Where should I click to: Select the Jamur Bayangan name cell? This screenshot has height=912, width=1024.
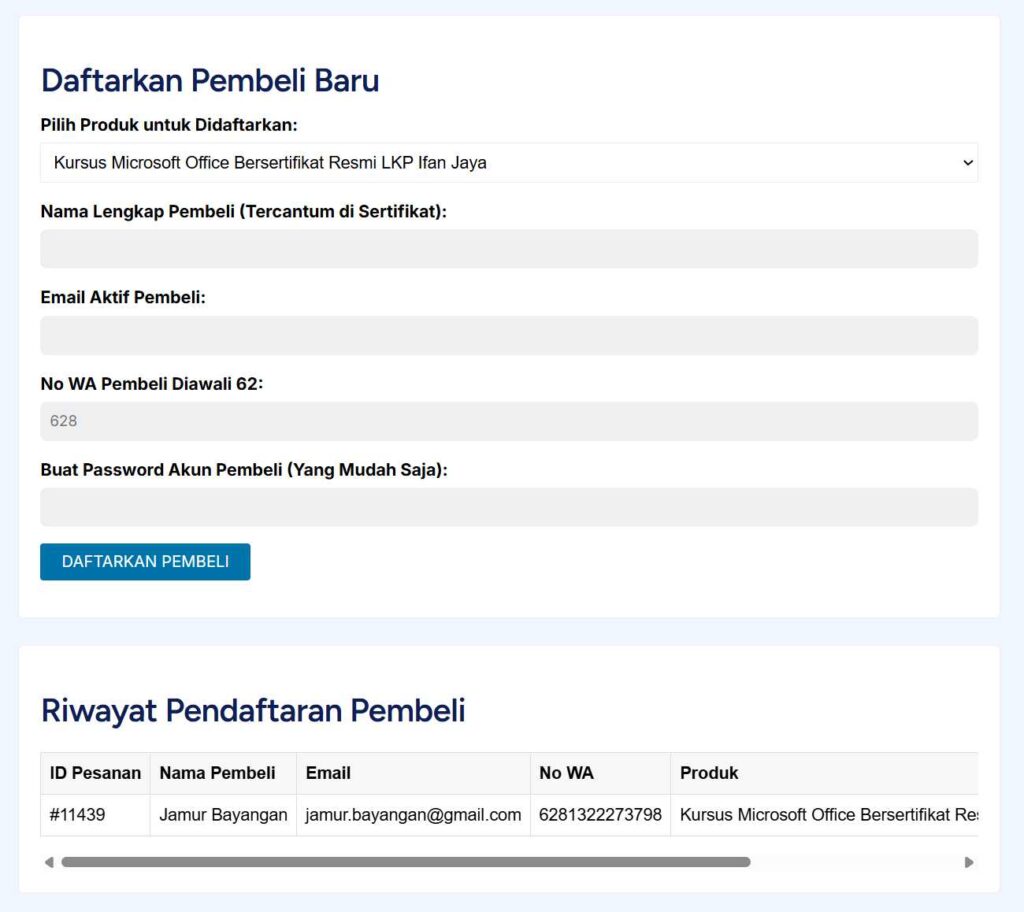point(223,815)
